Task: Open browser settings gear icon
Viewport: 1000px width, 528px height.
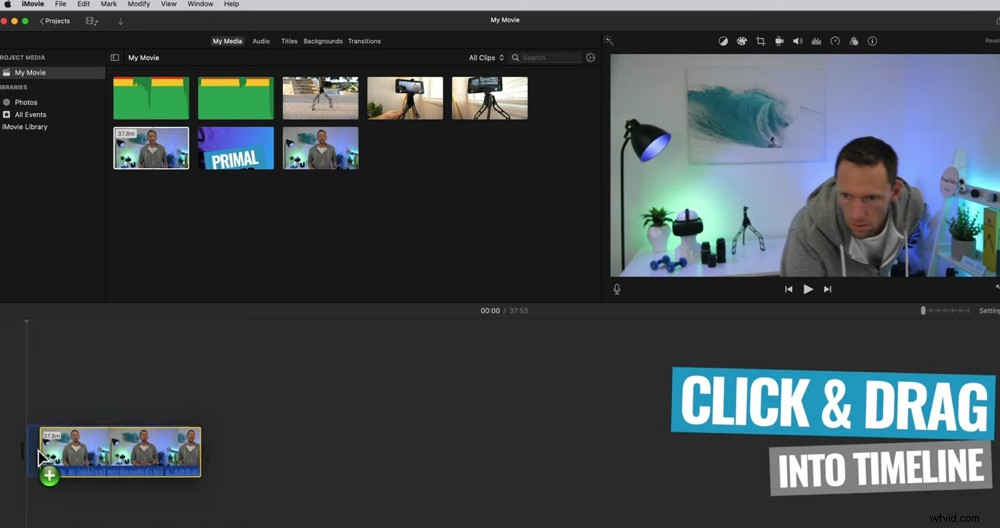Action: pyautogui.click(x=591, y=57)
